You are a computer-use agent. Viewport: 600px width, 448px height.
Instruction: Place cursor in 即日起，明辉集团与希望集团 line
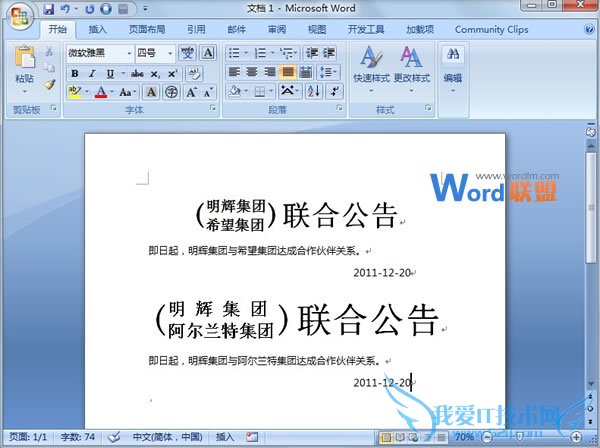point(254,251)
